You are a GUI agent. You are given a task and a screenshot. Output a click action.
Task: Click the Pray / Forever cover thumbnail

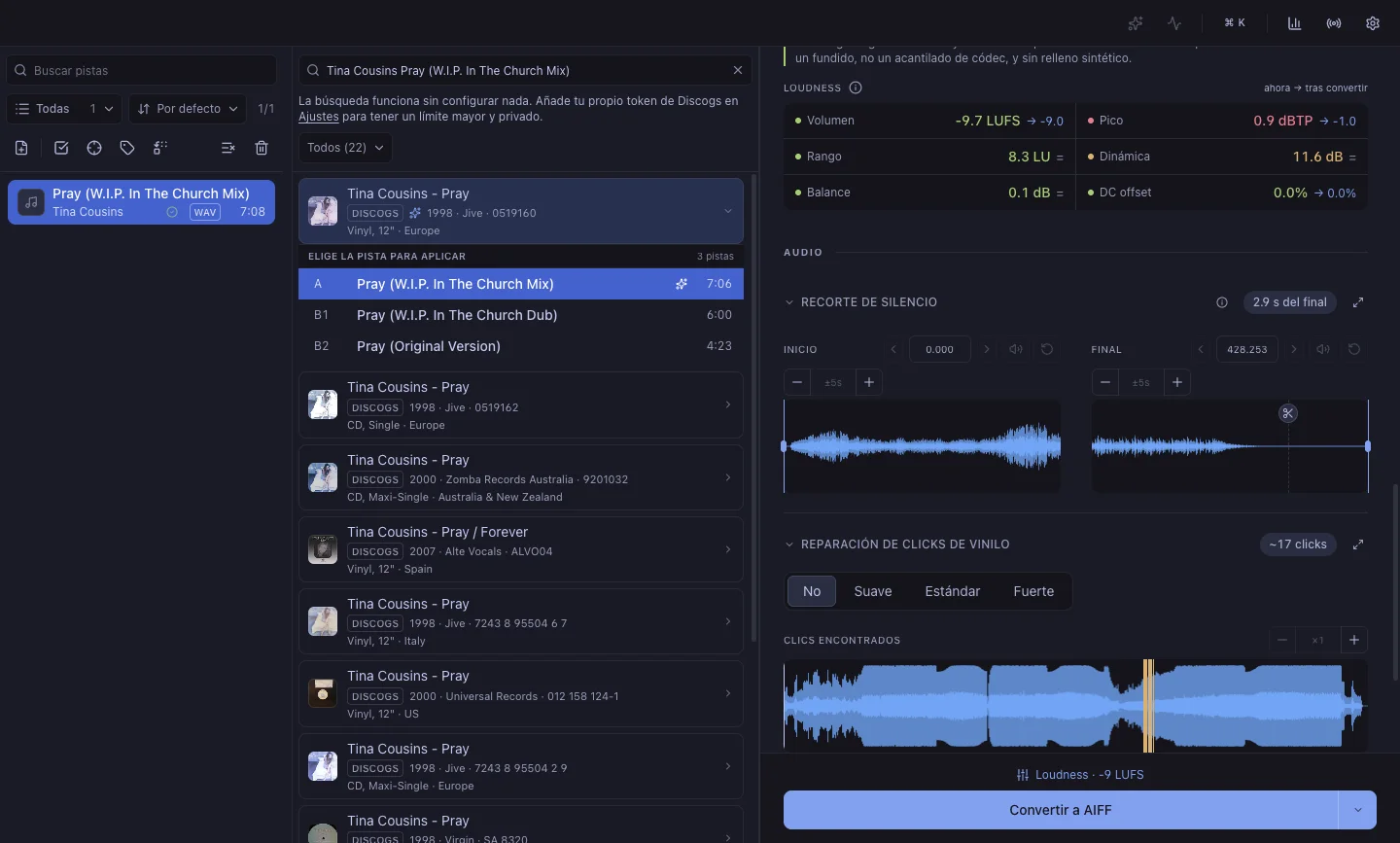(x=323, y=549)
